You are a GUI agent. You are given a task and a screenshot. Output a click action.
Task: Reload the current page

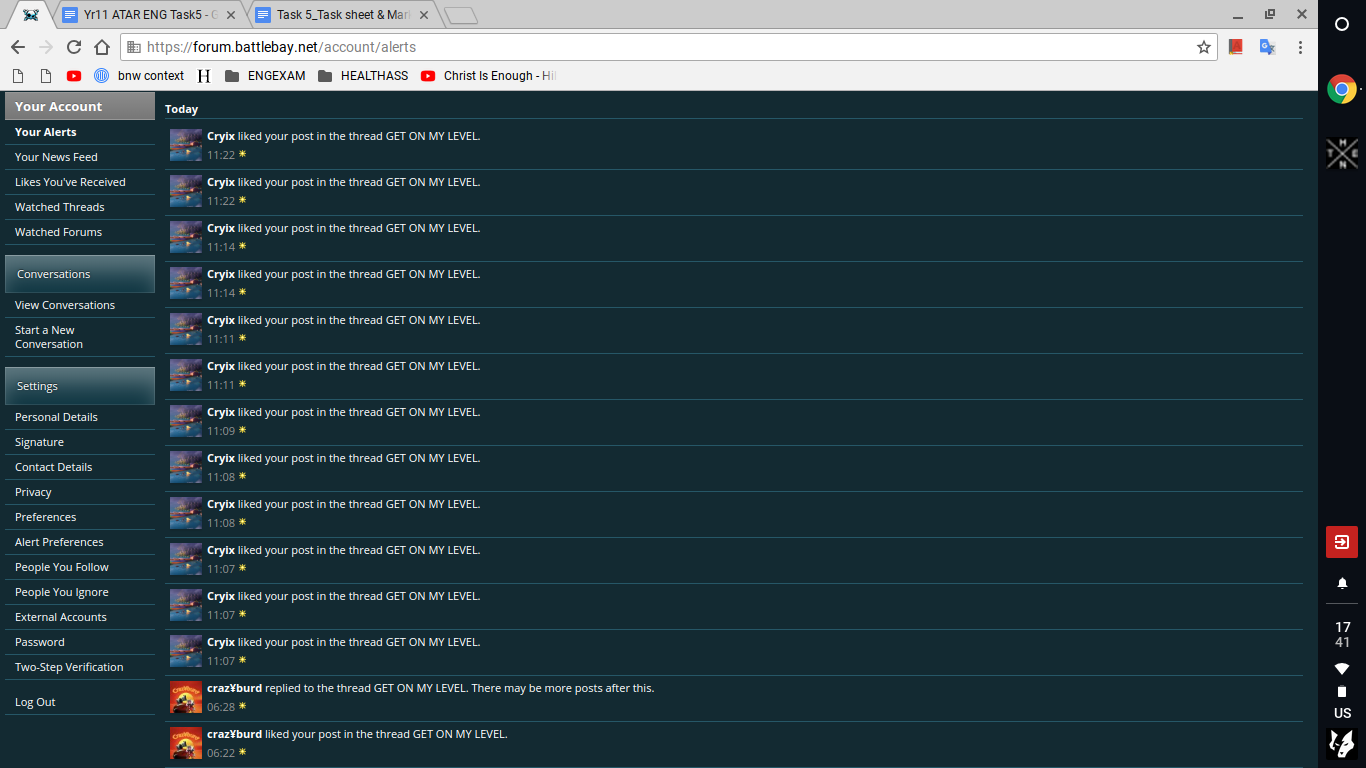(74, 47)
